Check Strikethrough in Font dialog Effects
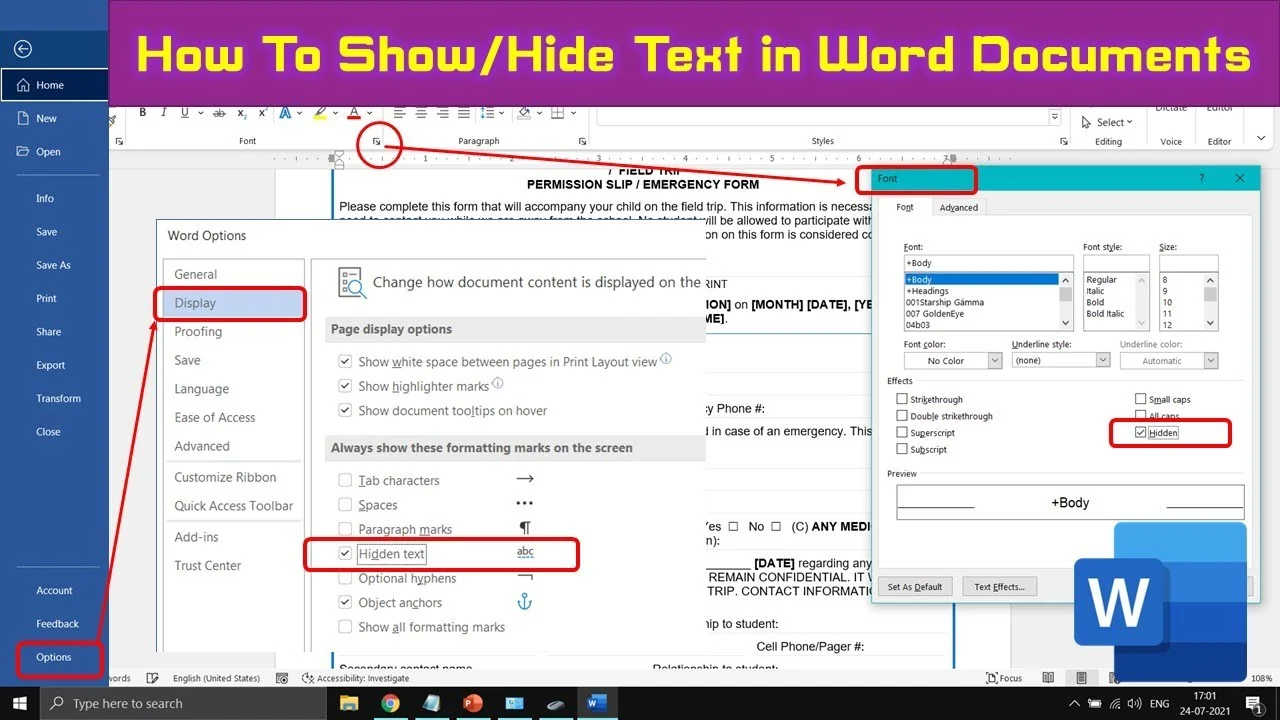Viewport: 1280px width, 720px height. coord(902,399)
